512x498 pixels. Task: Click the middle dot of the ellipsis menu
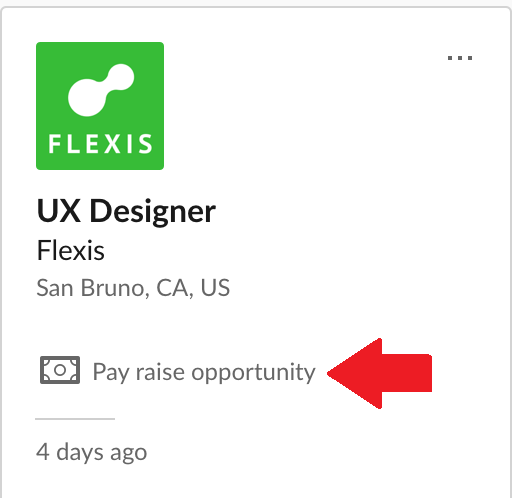[460, 58]
